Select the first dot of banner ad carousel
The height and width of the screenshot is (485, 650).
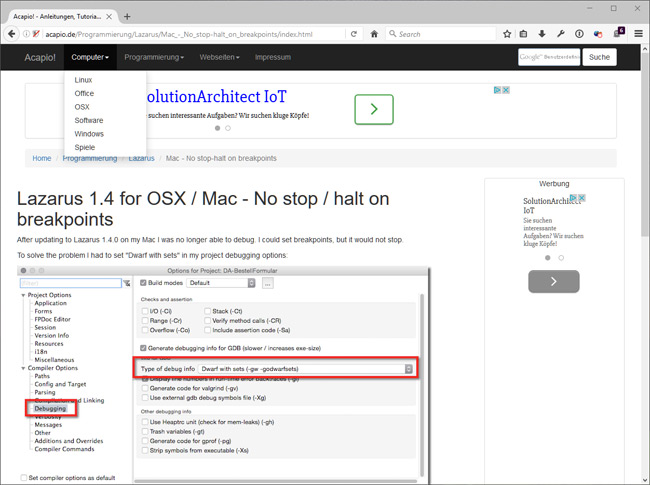(x=217, y=128)
